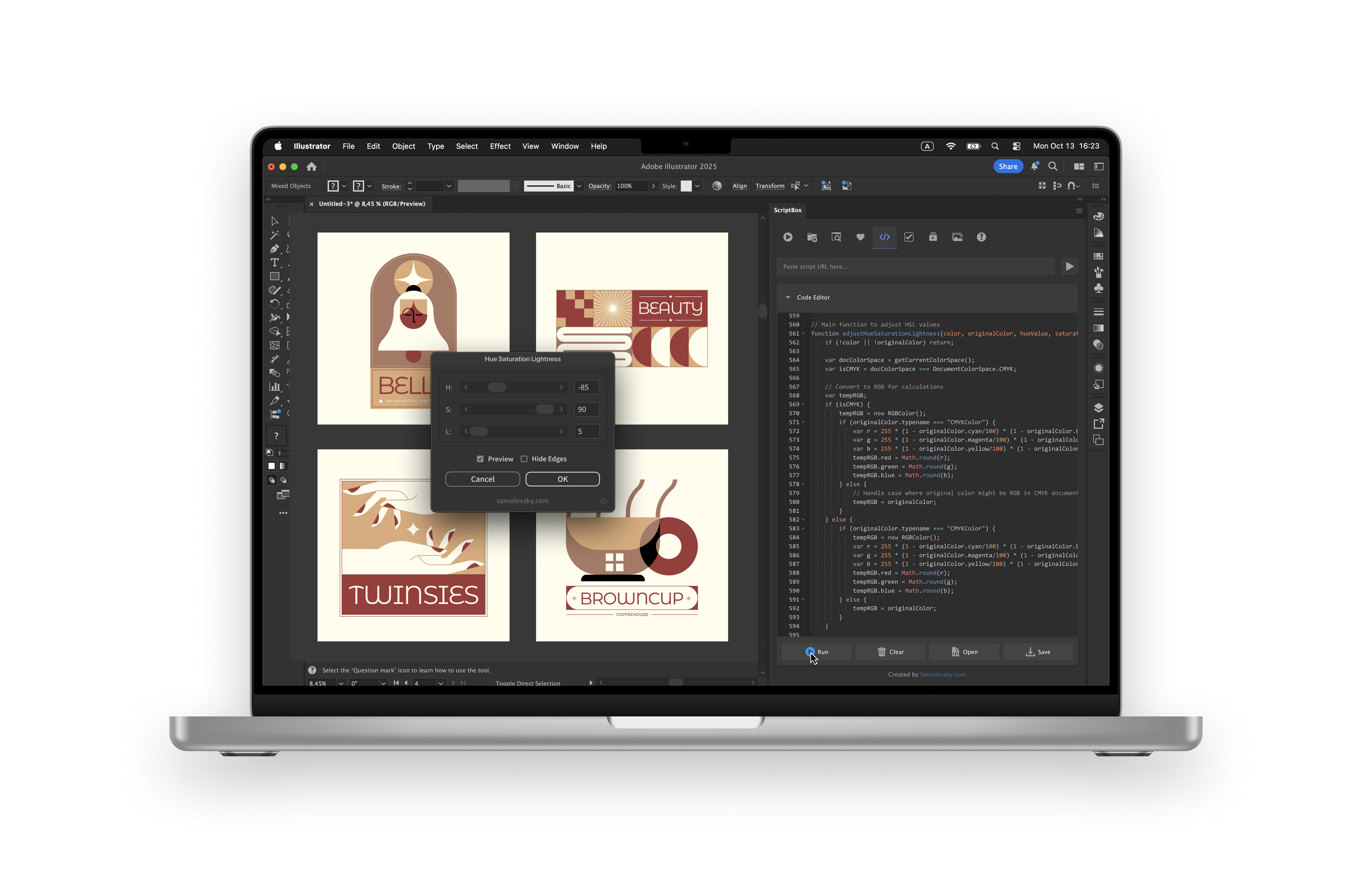Click the add folder icon in ScriptBox

pos(812,237)
